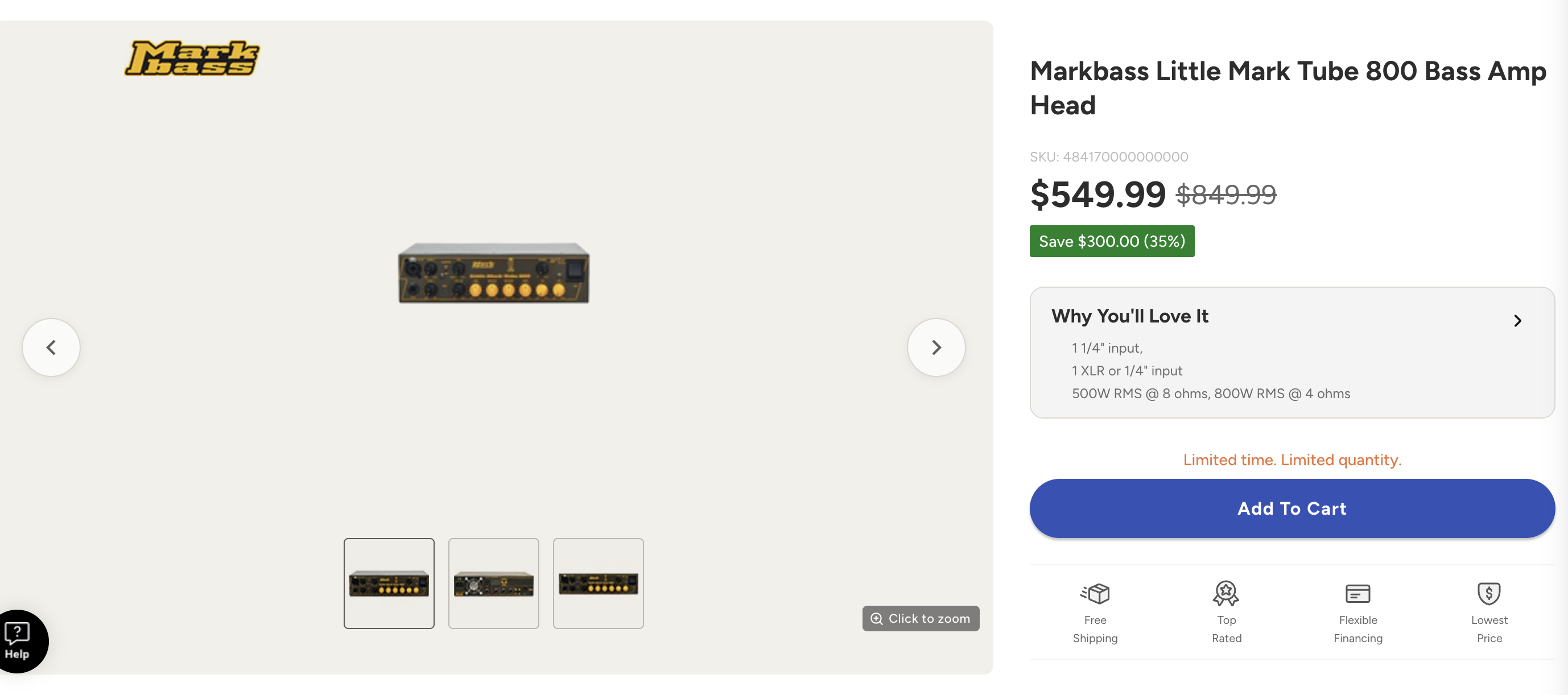Image resolution: width=1568 pixels, height=695 pixels.
Task: Click the Lowest Price shield icon
Action: tap(1489, 593)
